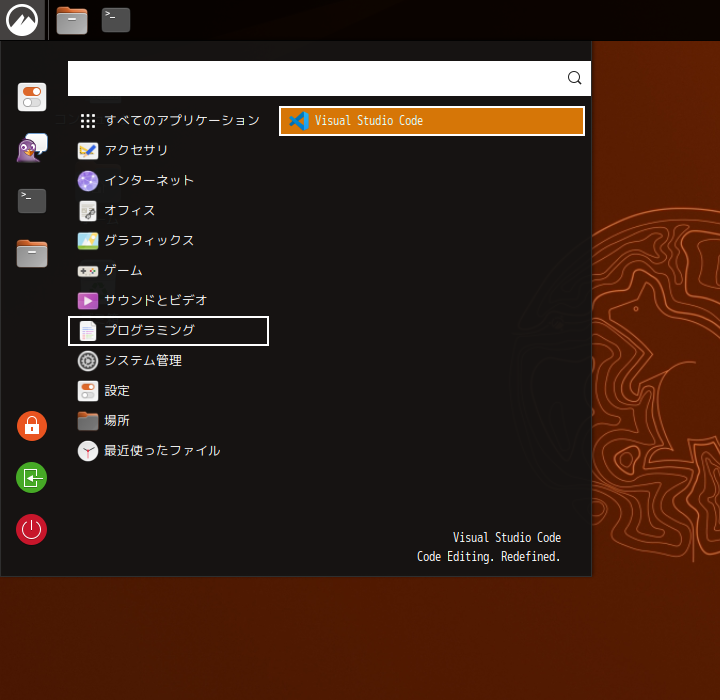Click the orange lock screen button
This screenshot has width=720, height=700.
click(32, 426)
